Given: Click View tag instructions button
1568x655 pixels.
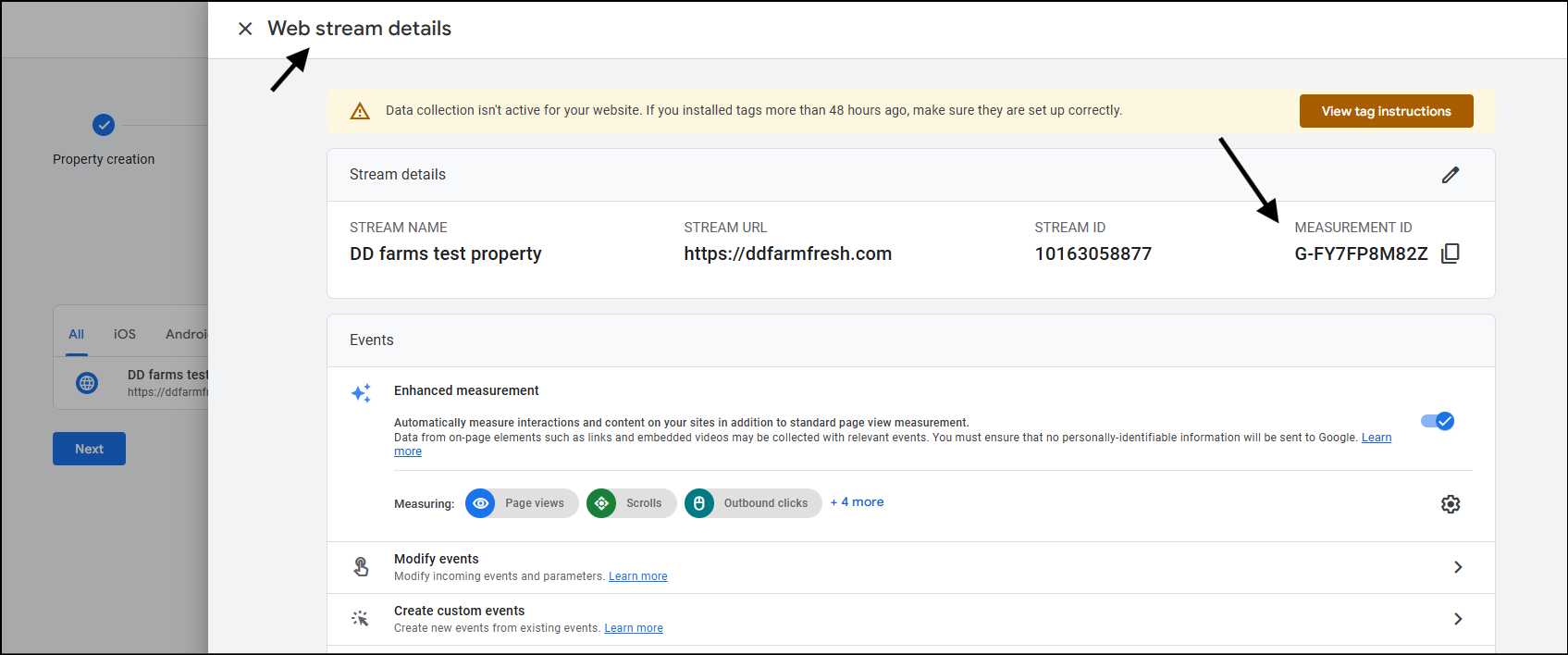Looking at the screenshot, I should coord(1387,111).
